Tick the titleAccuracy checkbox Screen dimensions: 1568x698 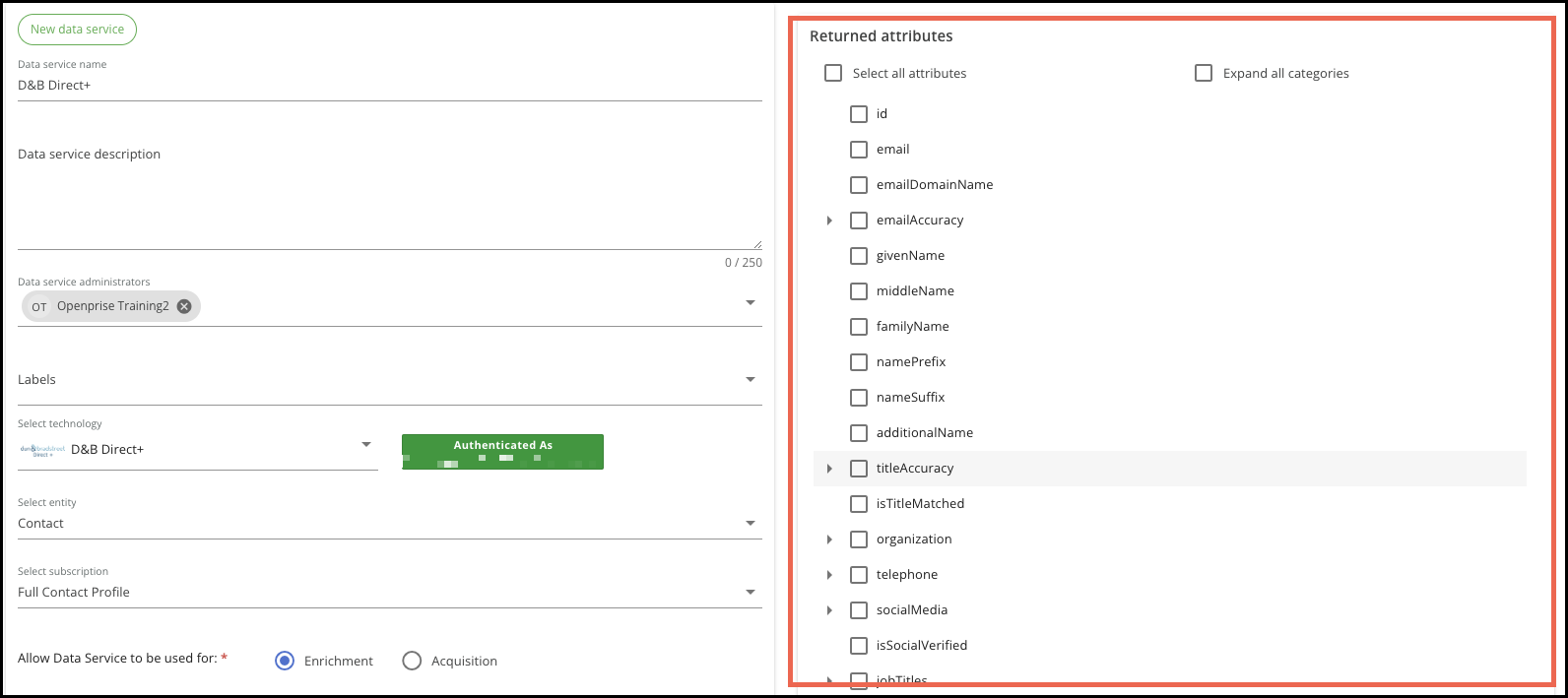859,469
